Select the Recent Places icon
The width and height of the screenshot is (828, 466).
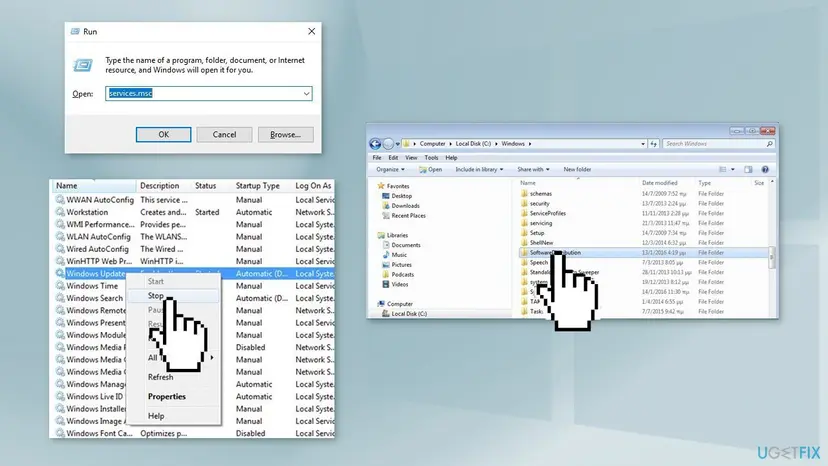point(385,216)
